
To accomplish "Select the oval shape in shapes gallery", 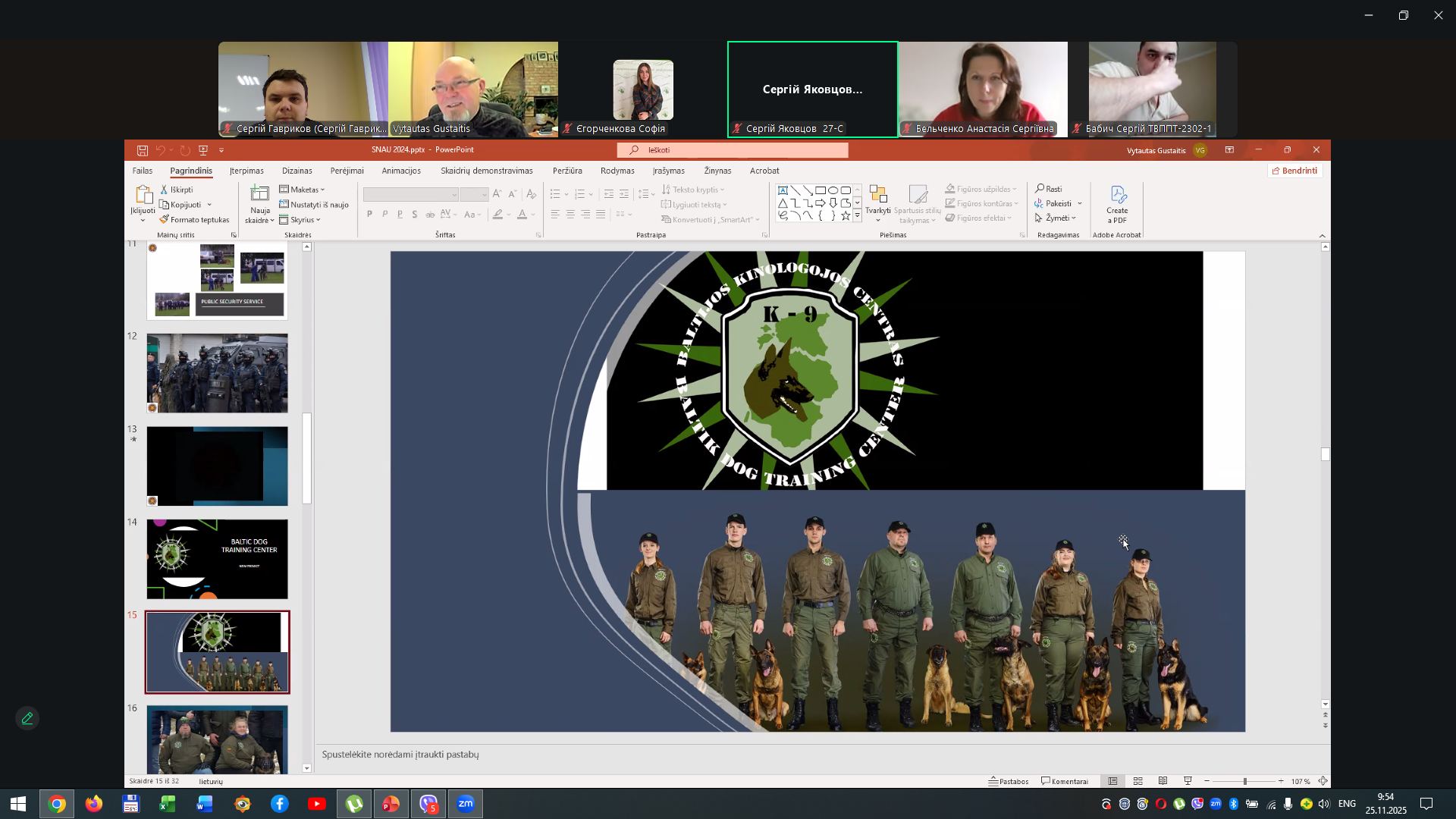I will click(833, 190).
